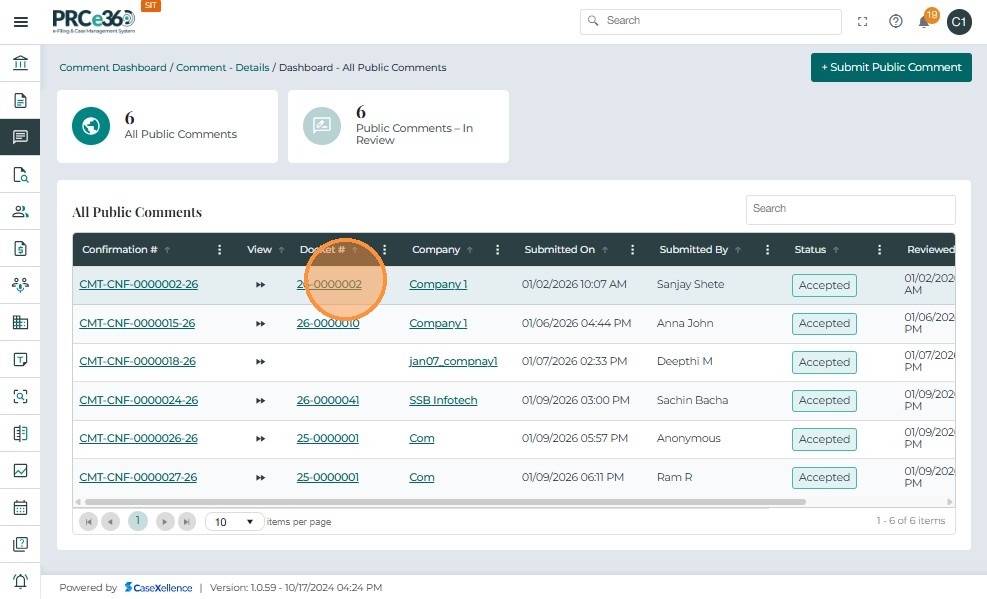The height and width of the screenshot is (599, 987).
Task: Go to Comment Dashboard breadcrumb
Action: coord(113,68)
